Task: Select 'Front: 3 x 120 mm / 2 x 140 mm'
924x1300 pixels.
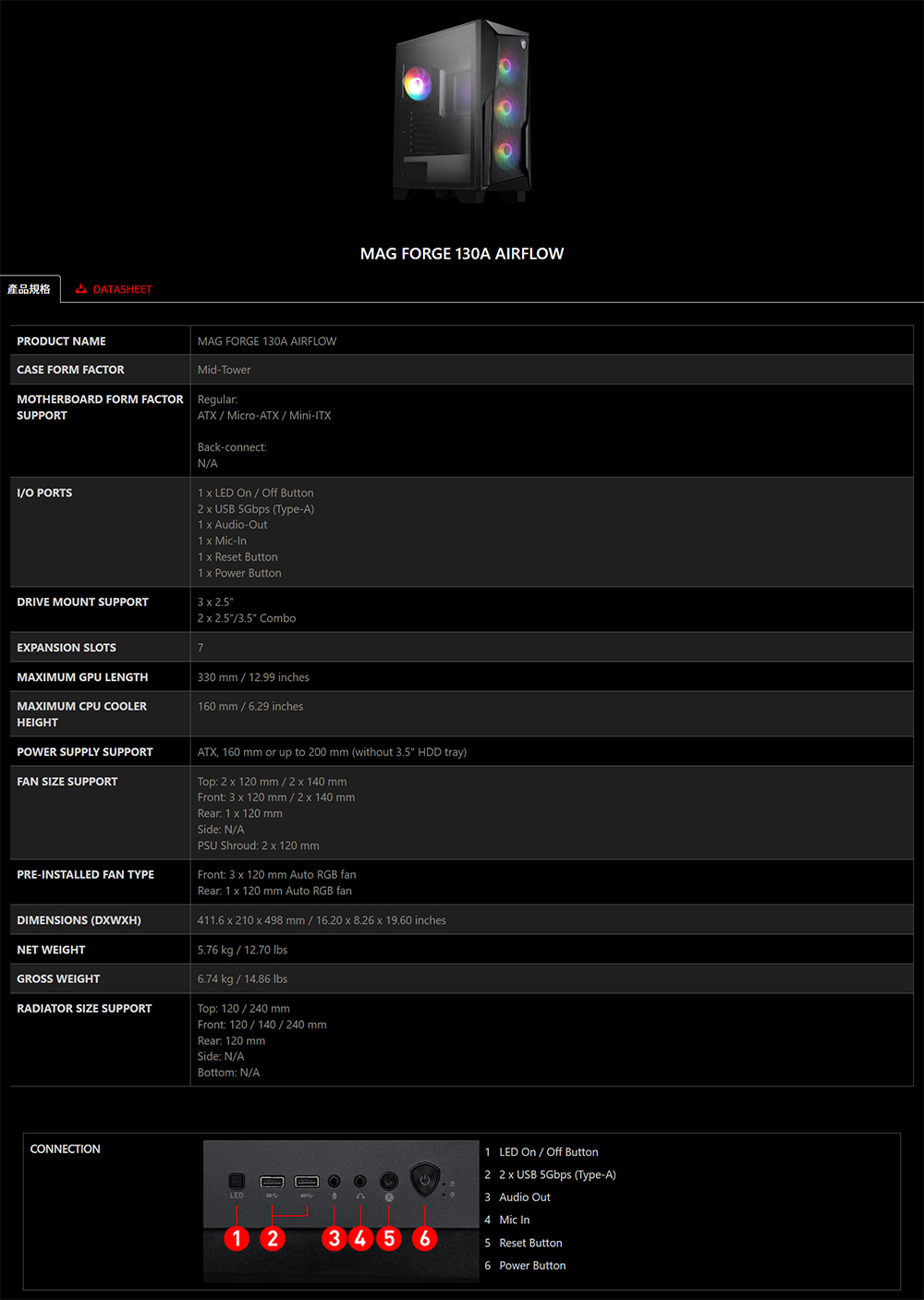Action: pyautogui.click(x=276, y=797)
